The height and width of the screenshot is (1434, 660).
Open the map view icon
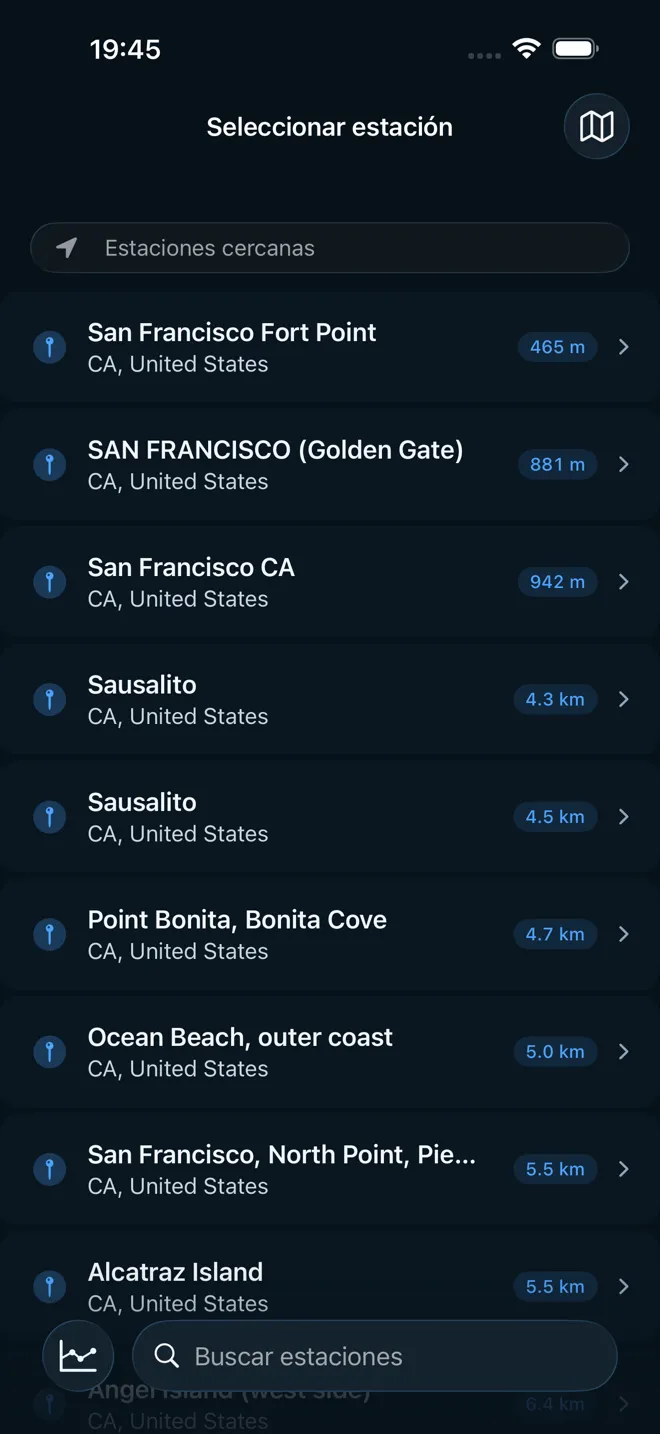(596, 126)
